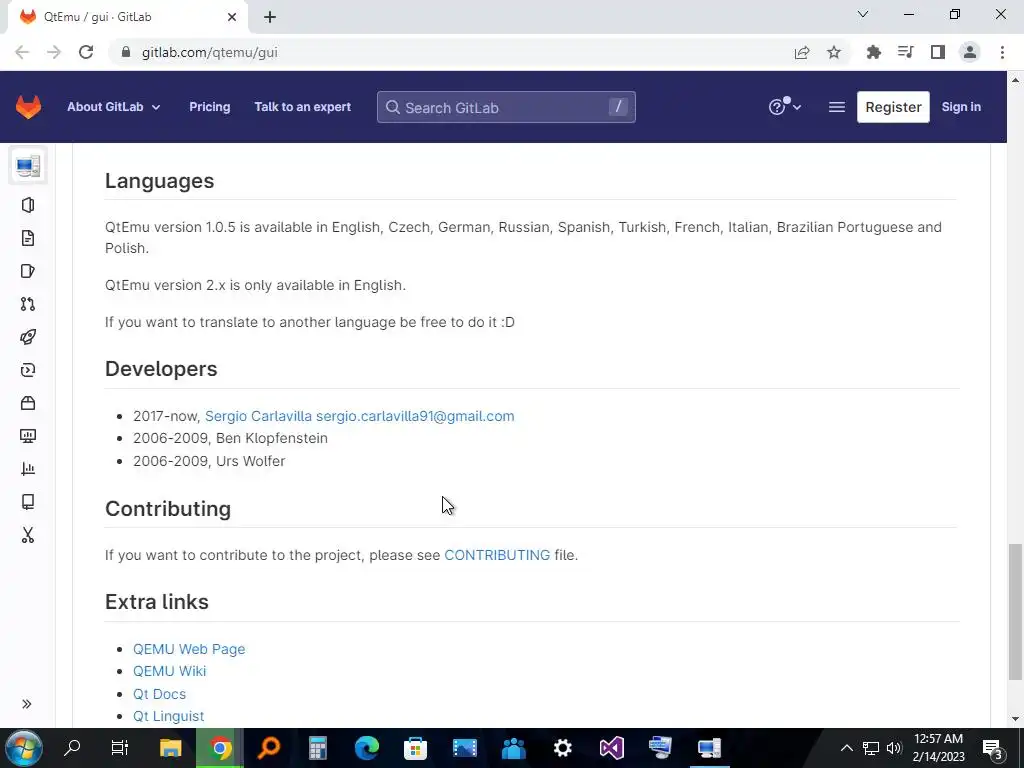
Task: Open the Qt Docs link
Action: coord(159,694)
